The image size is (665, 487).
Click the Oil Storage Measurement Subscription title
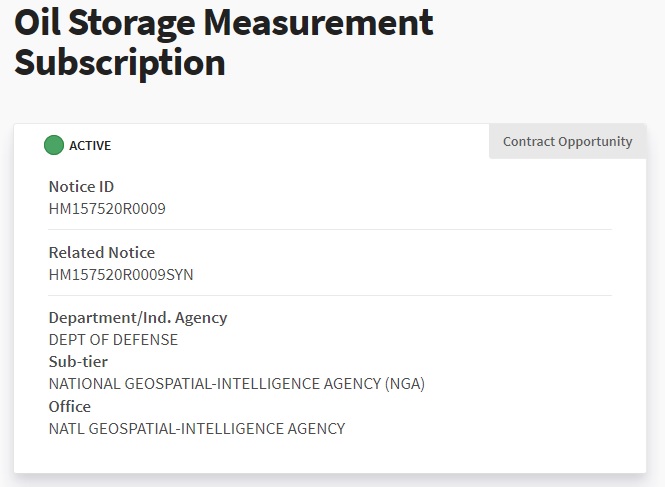coord(224,42)
